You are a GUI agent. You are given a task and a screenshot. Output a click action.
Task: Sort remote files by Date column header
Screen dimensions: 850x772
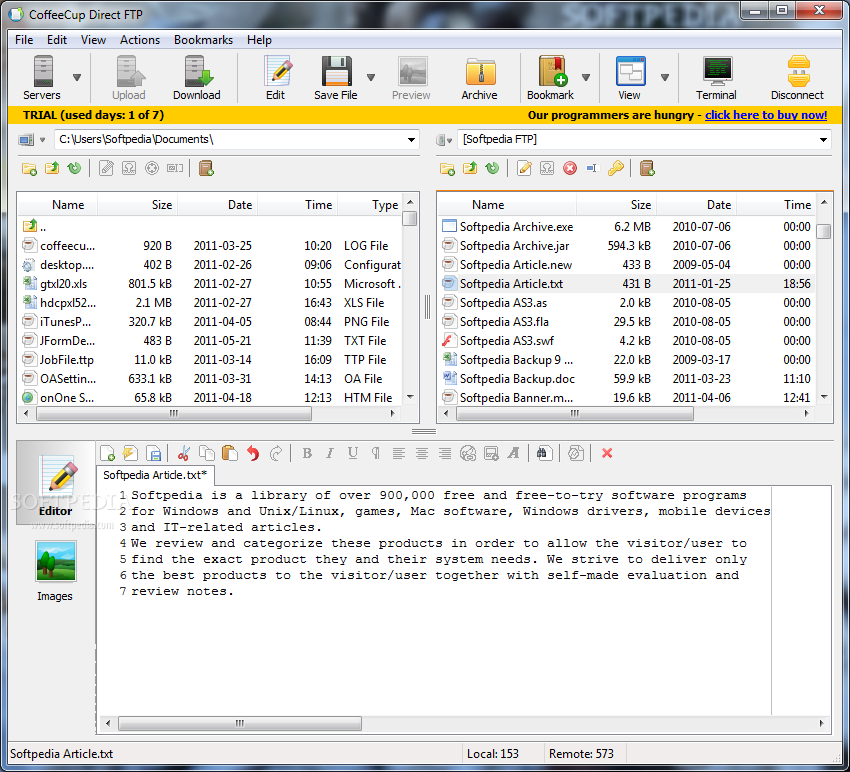click(696, 205)
